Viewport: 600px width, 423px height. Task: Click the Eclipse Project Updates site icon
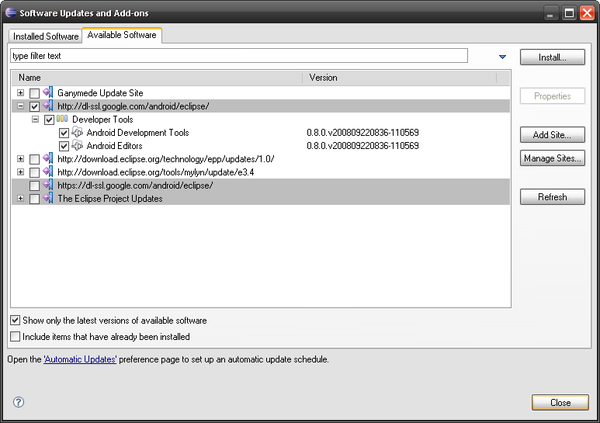point(48,198)
